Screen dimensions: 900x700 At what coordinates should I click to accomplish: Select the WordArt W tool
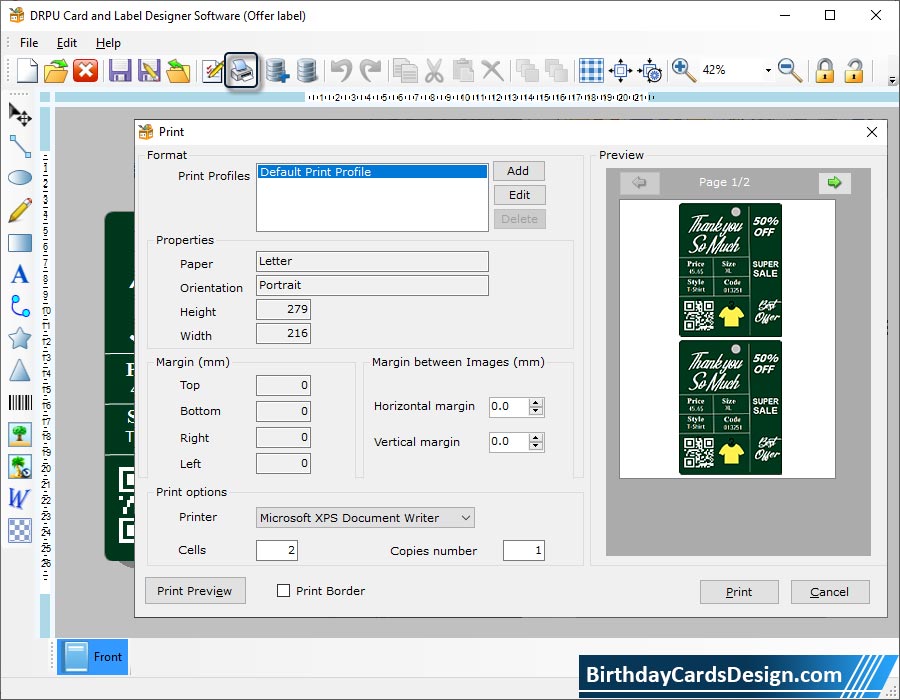pos(19,498)
